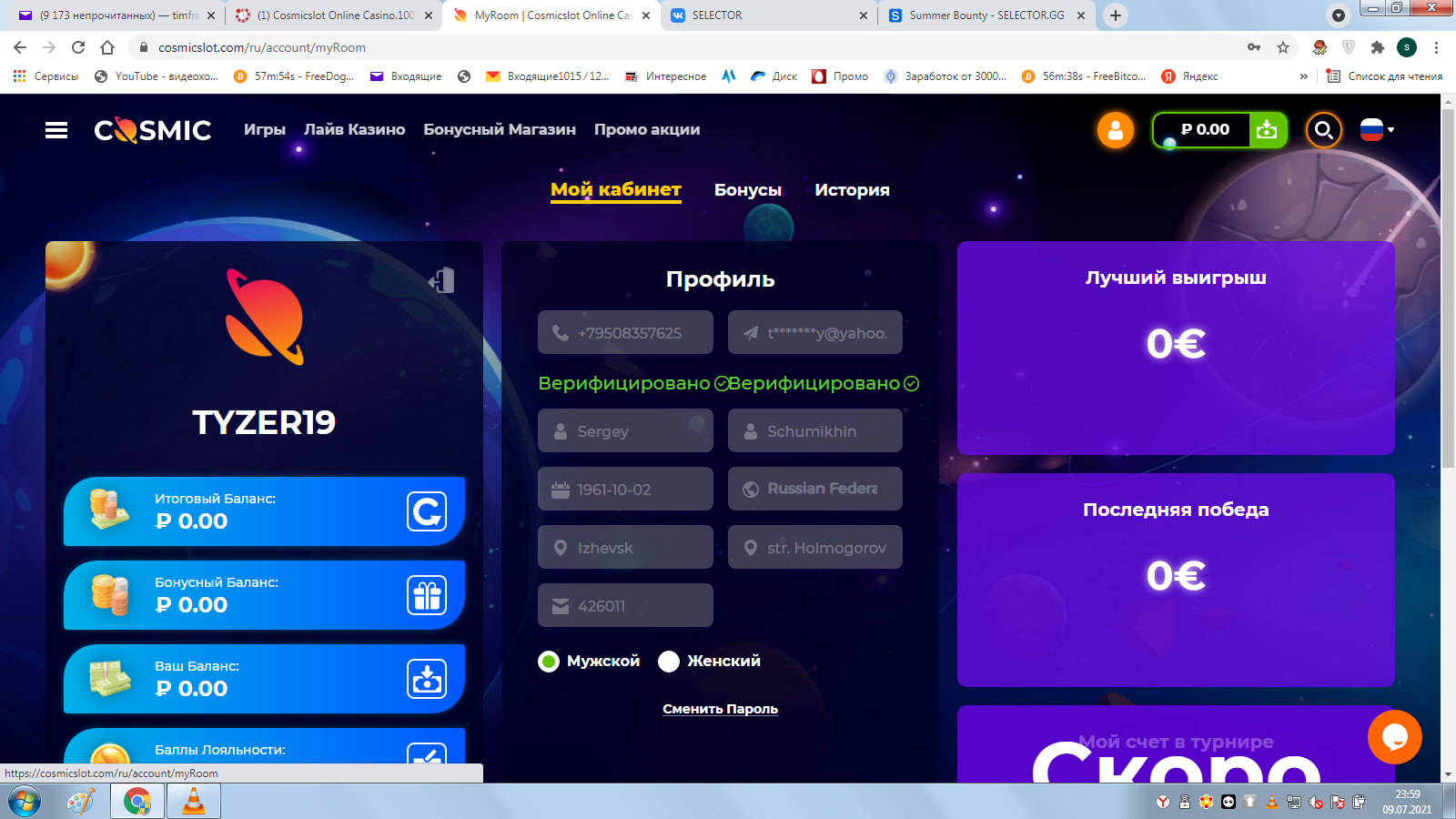1456x819 pixels.
Task: Click the Сменить Пароль link
Action: click(720, 710)
